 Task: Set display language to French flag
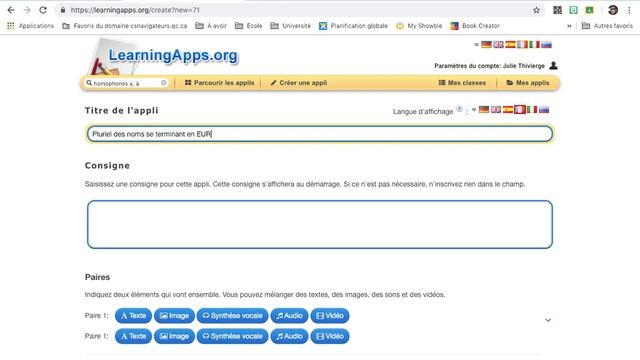pyautogui.click(x=520, y=109)
